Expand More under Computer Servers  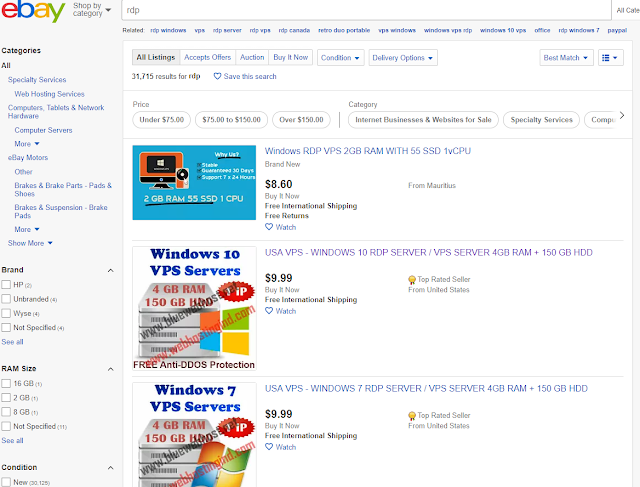[27, 144]
